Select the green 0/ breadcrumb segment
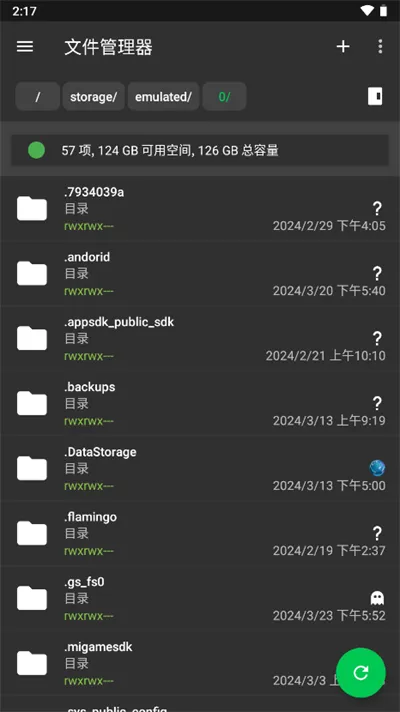The height and width of the screenshot is (712, 400). 224,96
